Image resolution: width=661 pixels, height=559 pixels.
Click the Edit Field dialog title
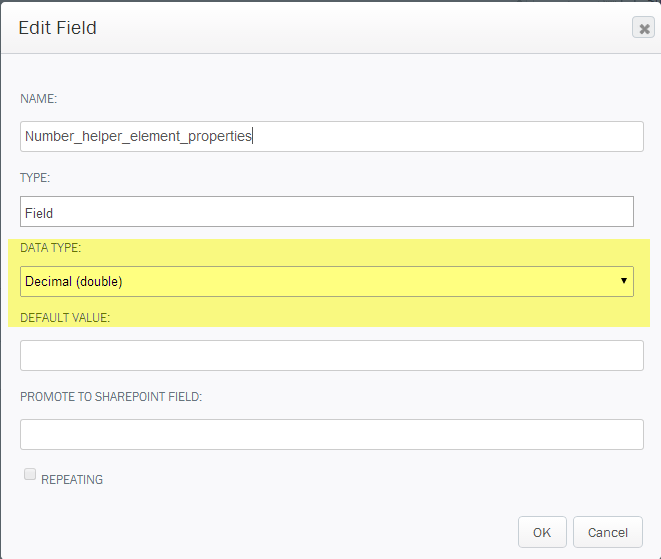[x=57, y=28]
